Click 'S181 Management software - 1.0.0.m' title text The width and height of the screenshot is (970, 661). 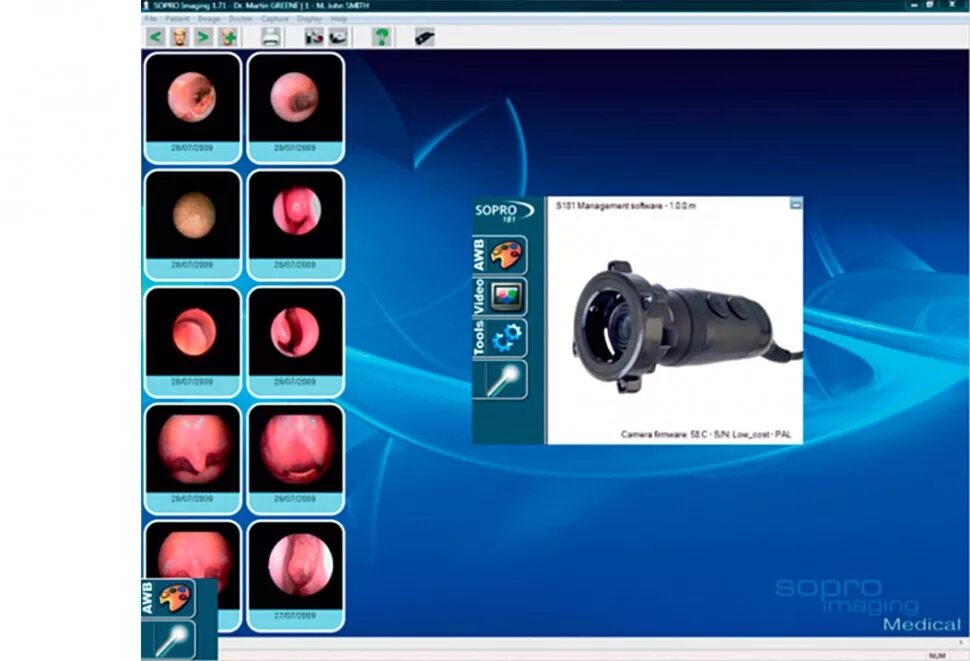click(625, 205)
